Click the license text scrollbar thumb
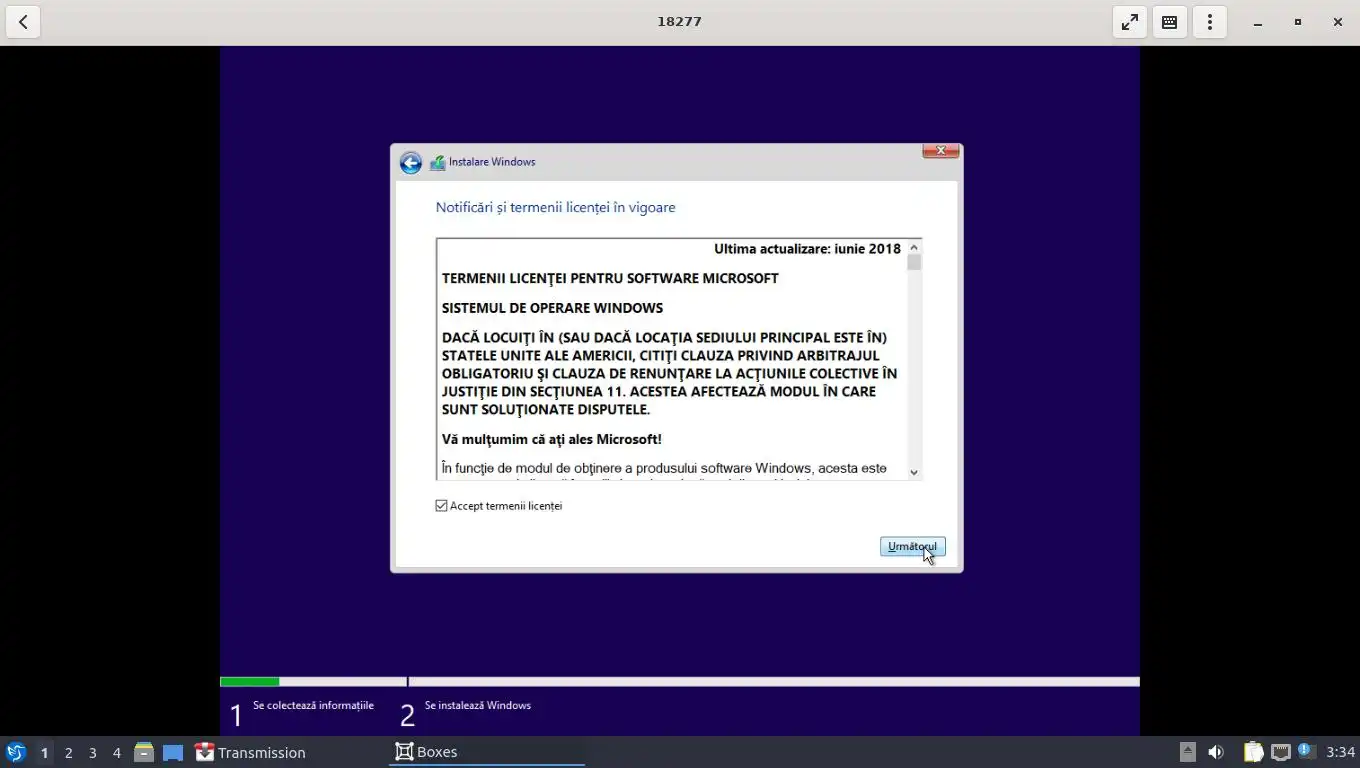 (x=913, y=263)
